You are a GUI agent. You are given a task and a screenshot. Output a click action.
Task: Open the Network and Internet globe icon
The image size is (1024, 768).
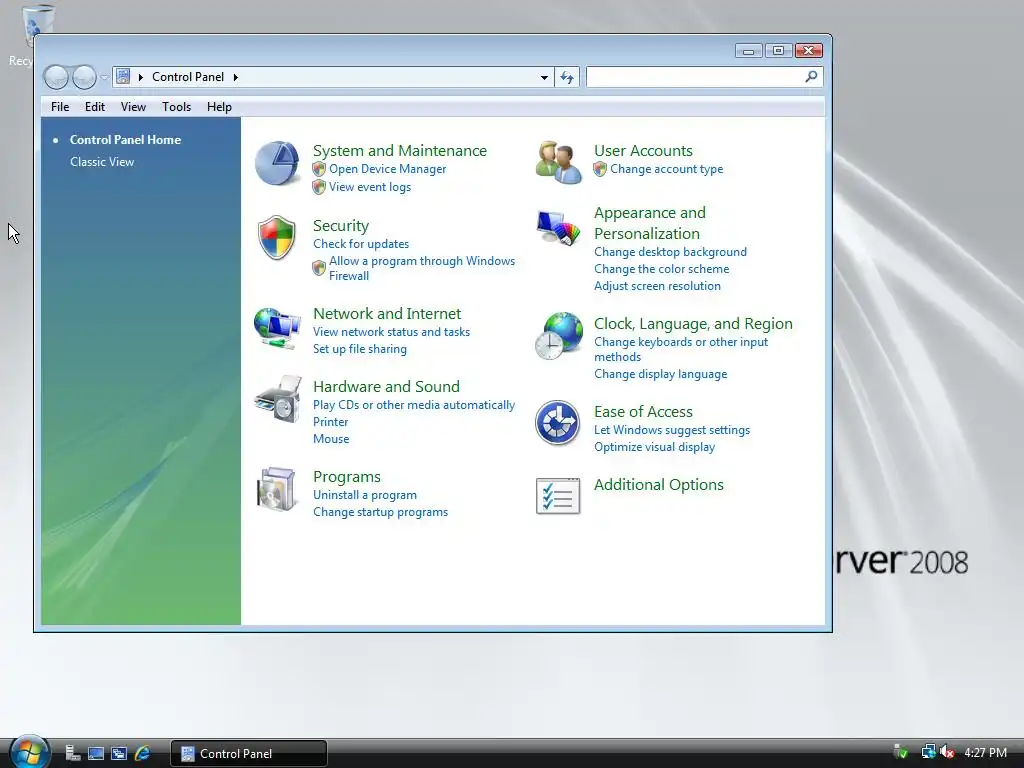[277, 328]
